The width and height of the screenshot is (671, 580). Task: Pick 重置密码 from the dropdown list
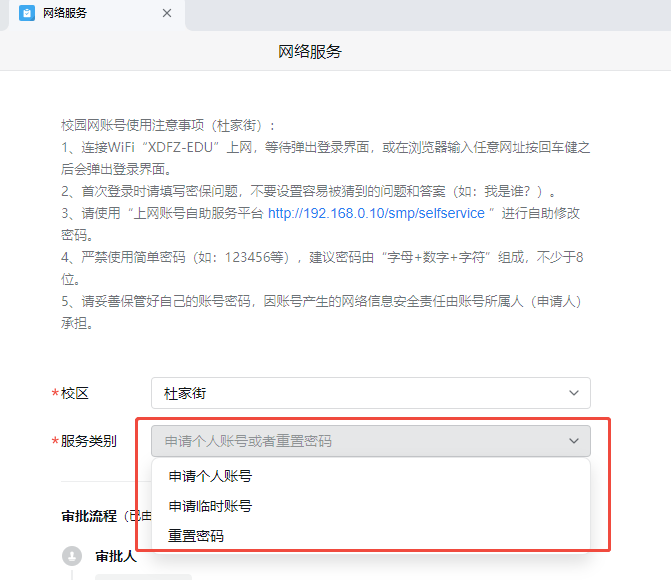(x=196, y=536)
